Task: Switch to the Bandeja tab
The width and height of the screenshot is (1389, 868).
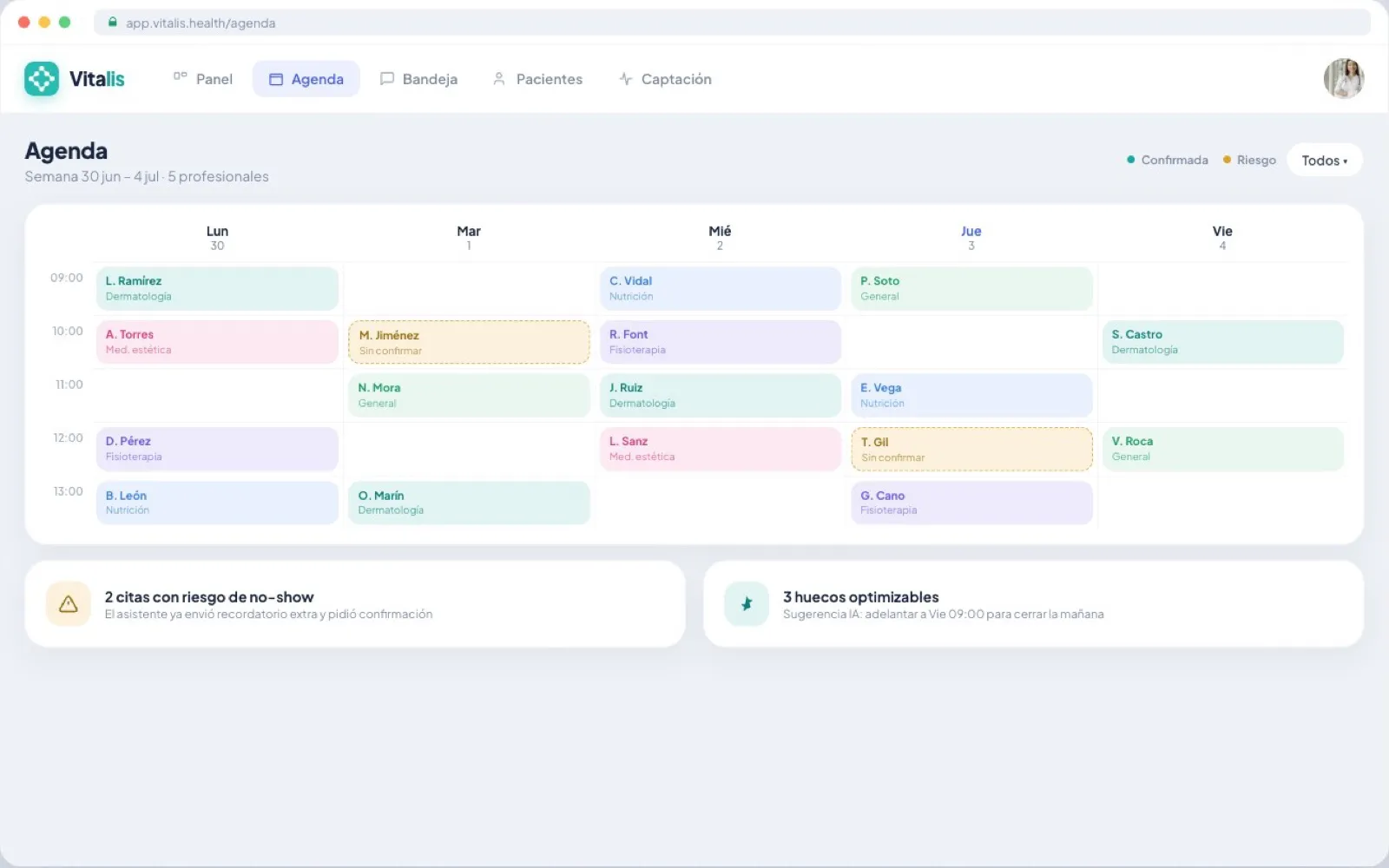Action: point(419,79)
